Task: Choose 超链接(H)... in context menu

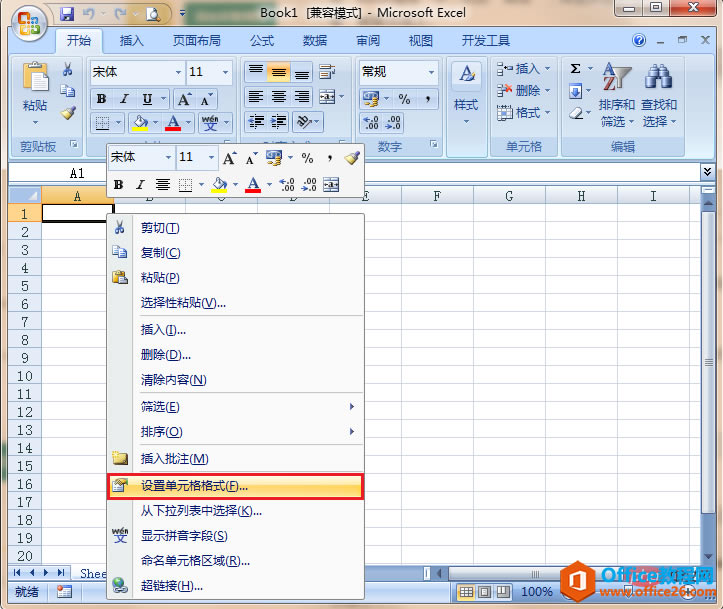Action: [x=236, y=586]
